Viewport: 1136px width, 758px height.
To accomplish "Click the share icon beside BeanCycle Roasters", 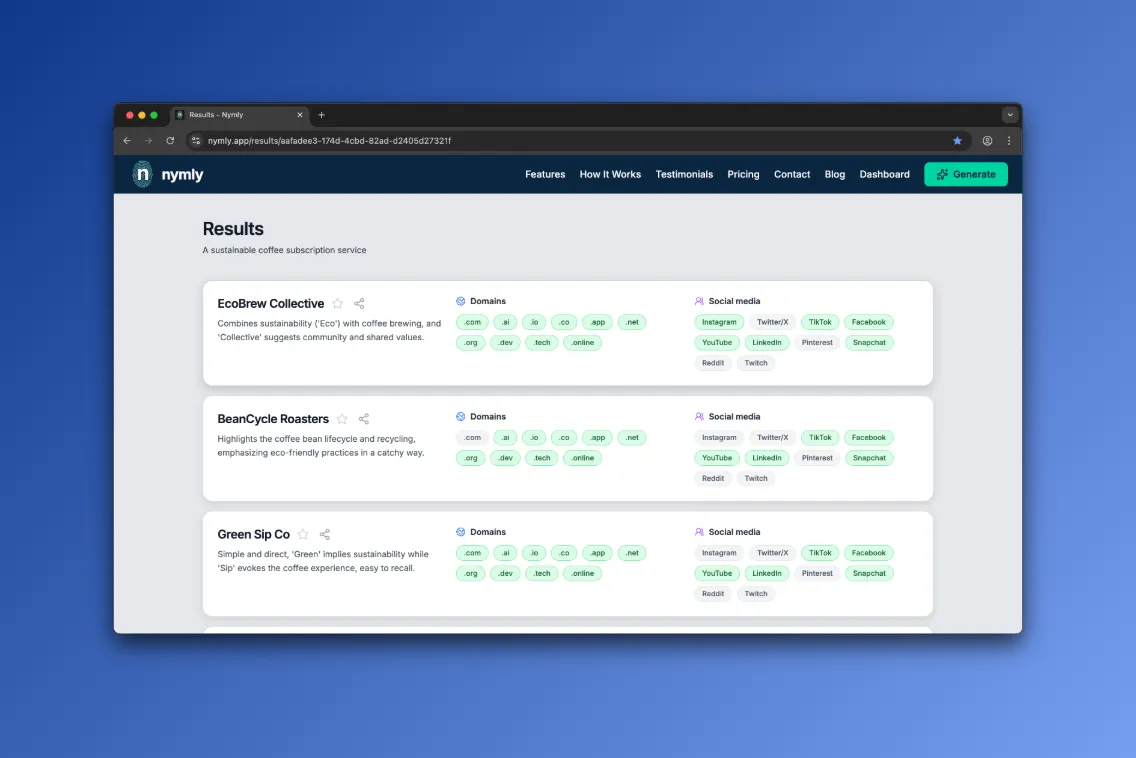I will pos(364,418).
